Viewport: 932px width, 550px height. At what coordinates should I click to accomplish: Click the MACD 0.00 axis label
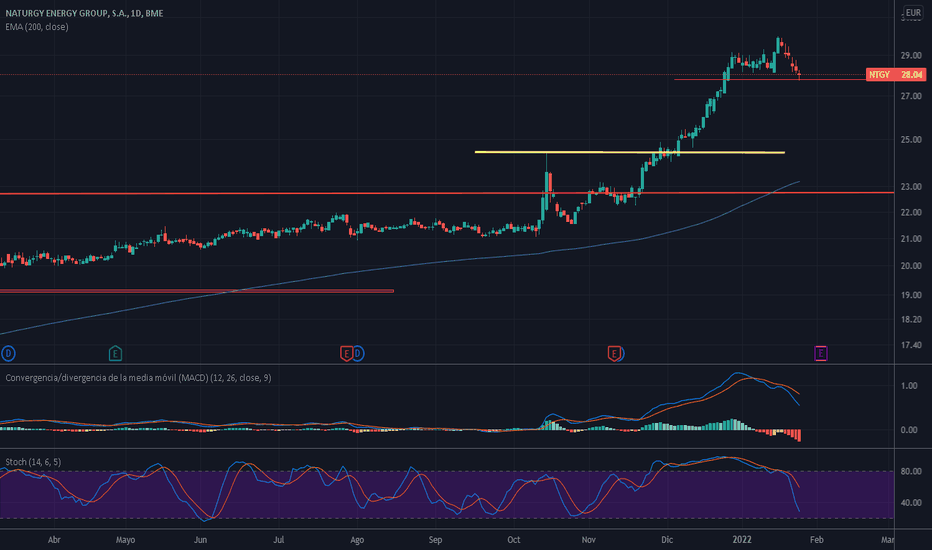909,430
